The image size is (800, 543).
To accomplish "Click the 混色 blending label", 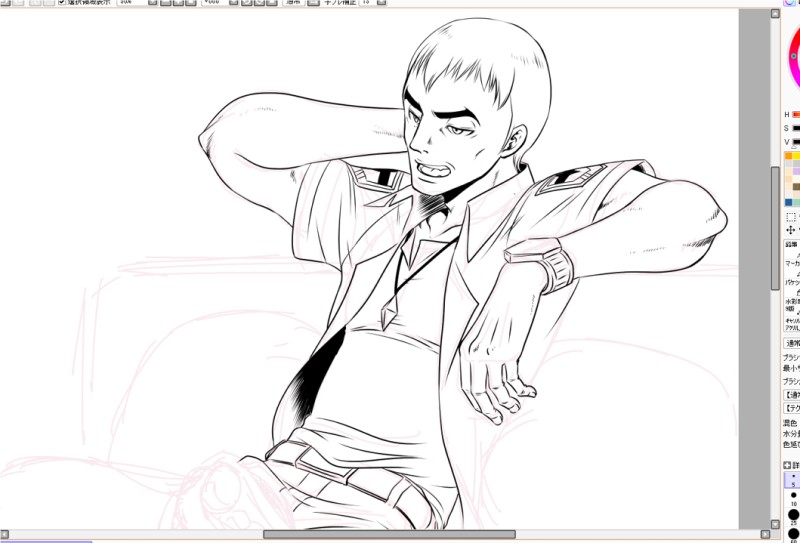I will pos(790,423).
